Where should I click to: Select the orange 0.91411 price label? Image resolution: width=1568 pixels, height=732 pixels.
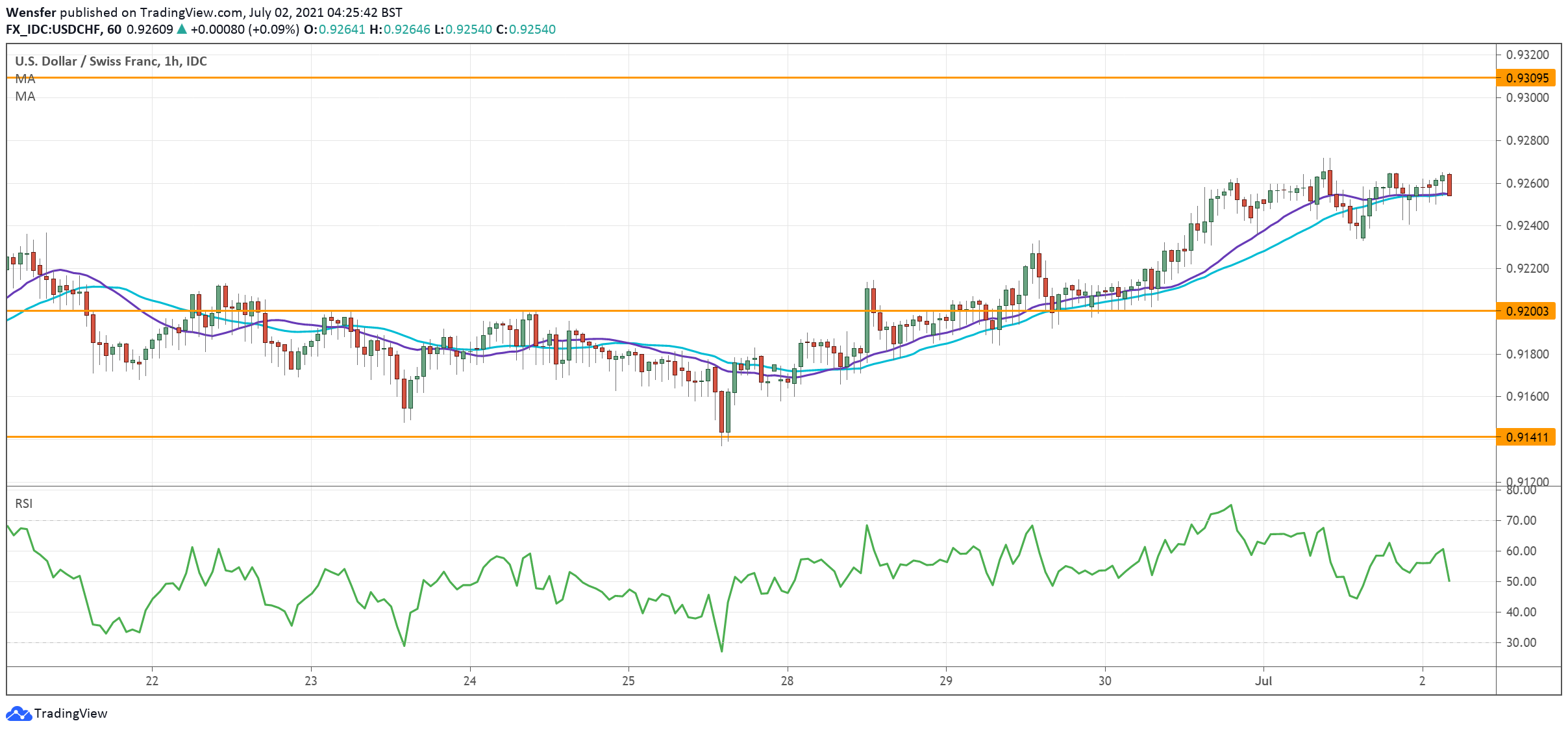tap(1526, 437)
